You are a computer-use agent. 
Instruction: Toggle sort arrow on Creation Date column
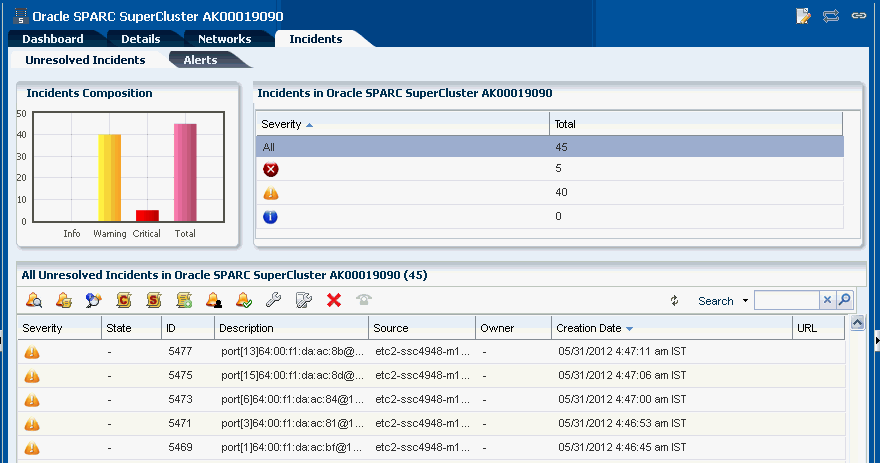tap(629, 329)
